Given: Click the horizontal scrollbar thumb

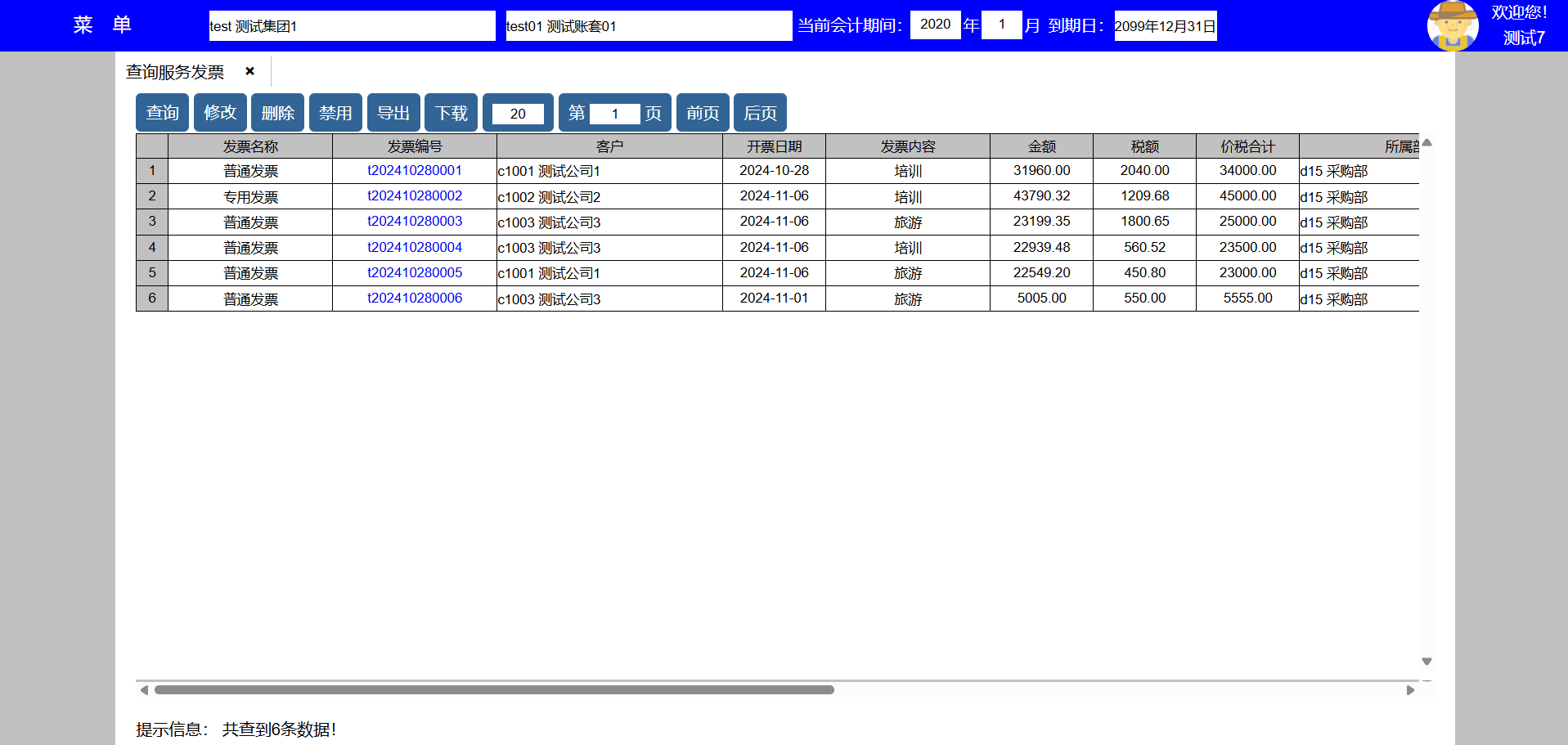Looking at the screenshot, I should (494, 690).
